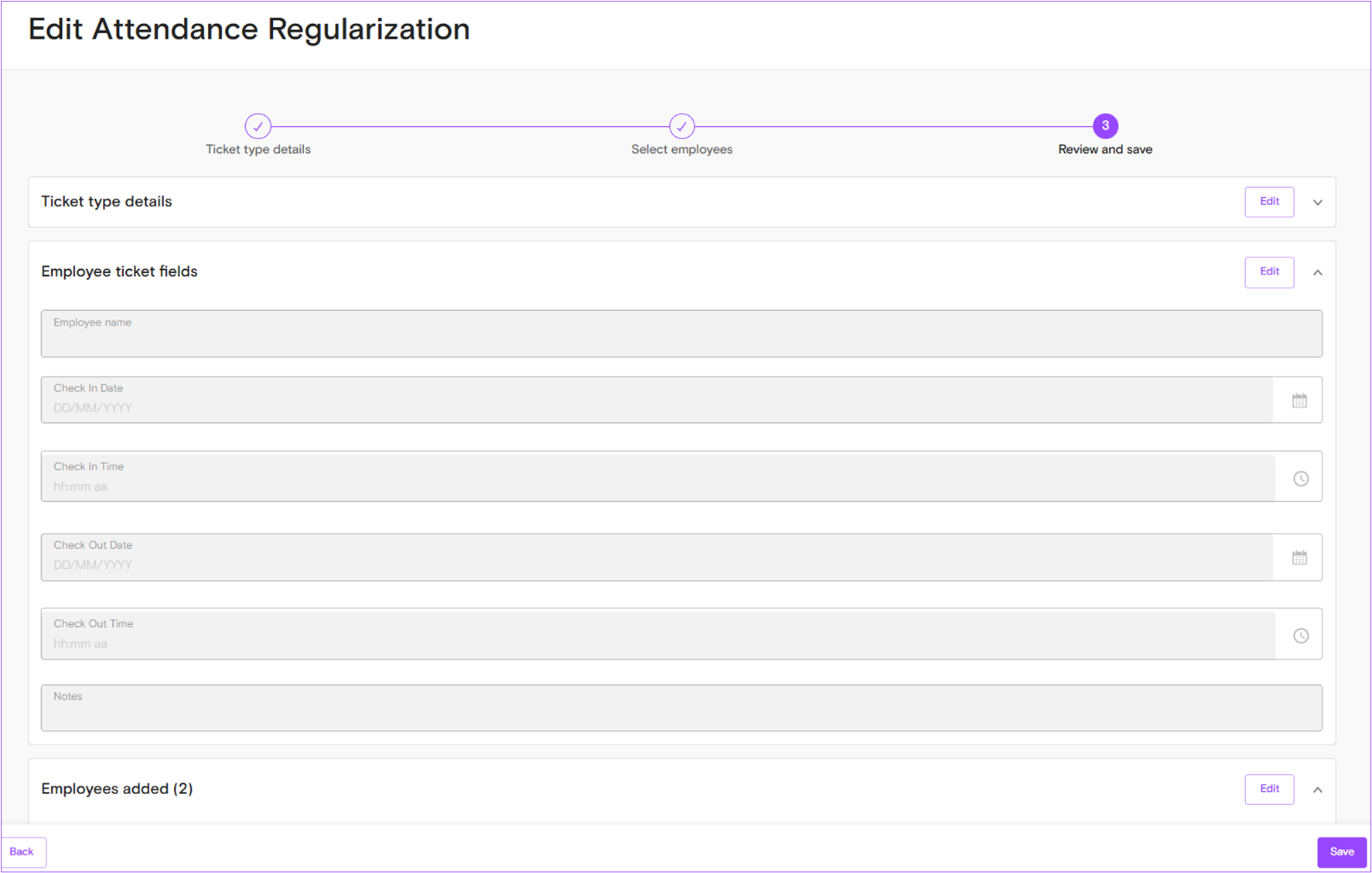Click the completed Select employees step checkmark

[681, 126]
